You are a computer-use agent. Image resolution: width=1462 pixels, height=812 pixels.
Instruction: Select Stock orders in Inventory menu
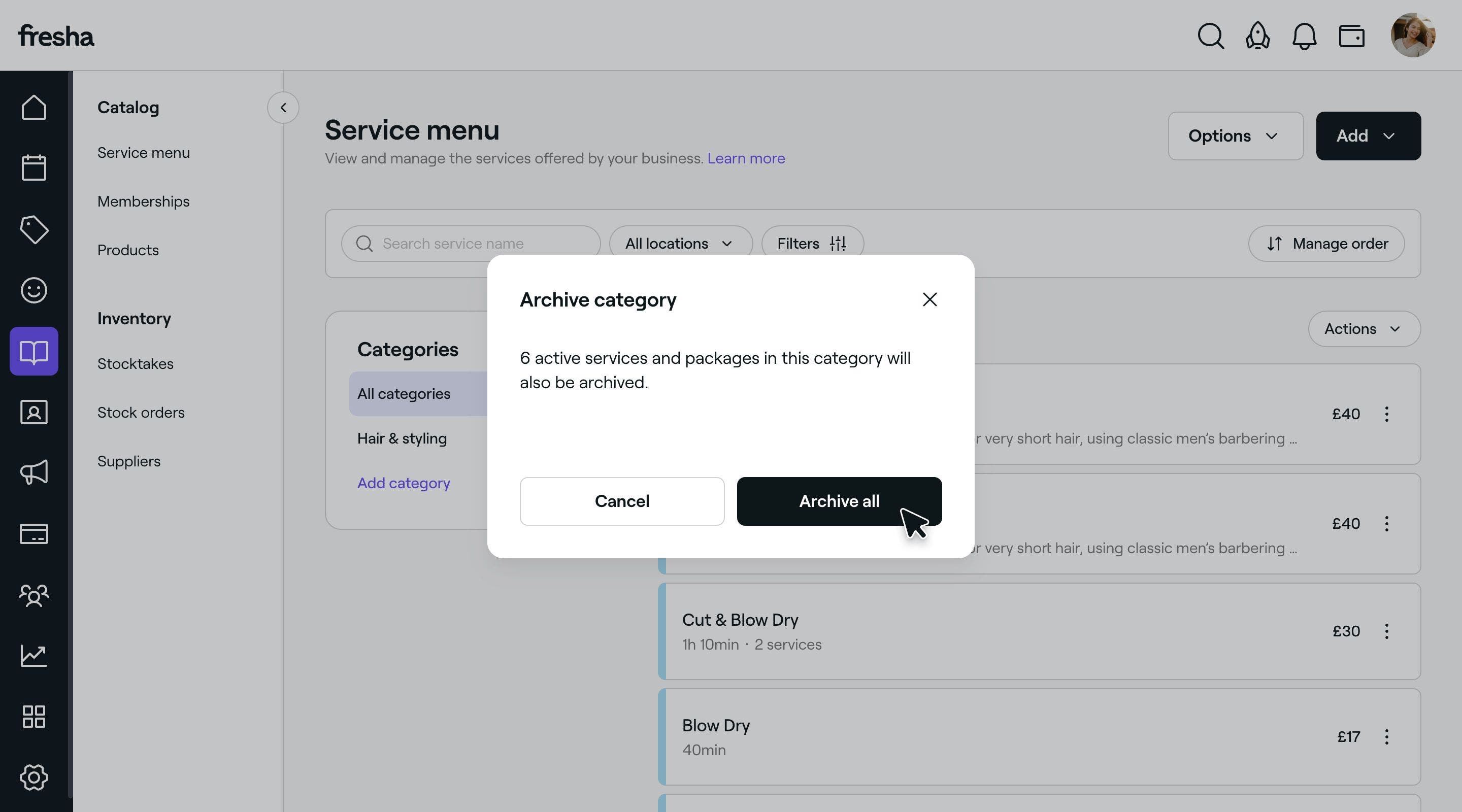coord(141,413)
